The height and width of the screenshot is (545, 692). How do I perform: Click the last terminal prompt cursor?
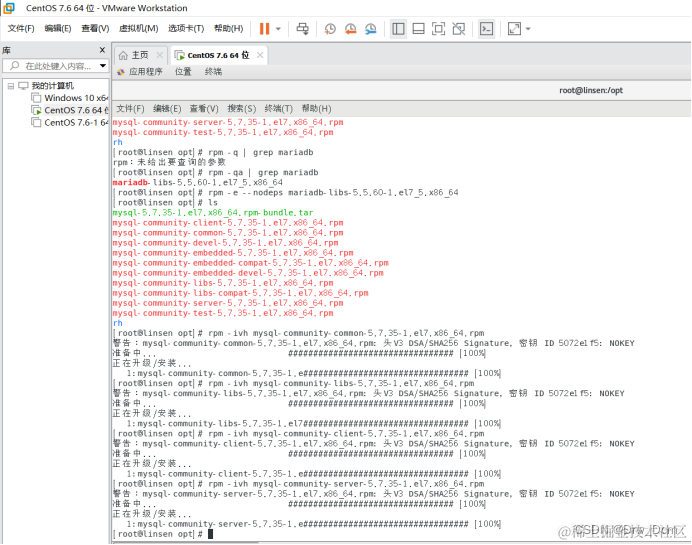tap(211, 534)
